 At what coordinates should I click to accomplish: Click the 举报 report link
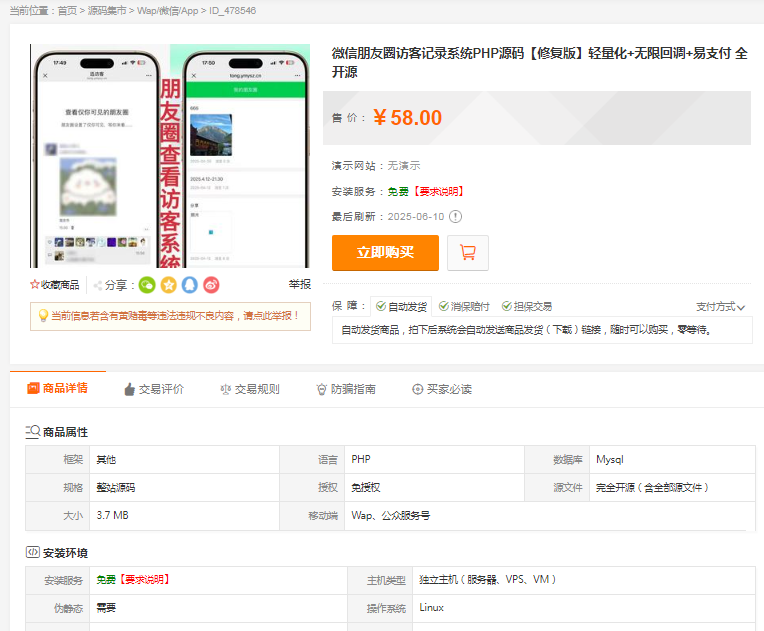tap(300, 285)
